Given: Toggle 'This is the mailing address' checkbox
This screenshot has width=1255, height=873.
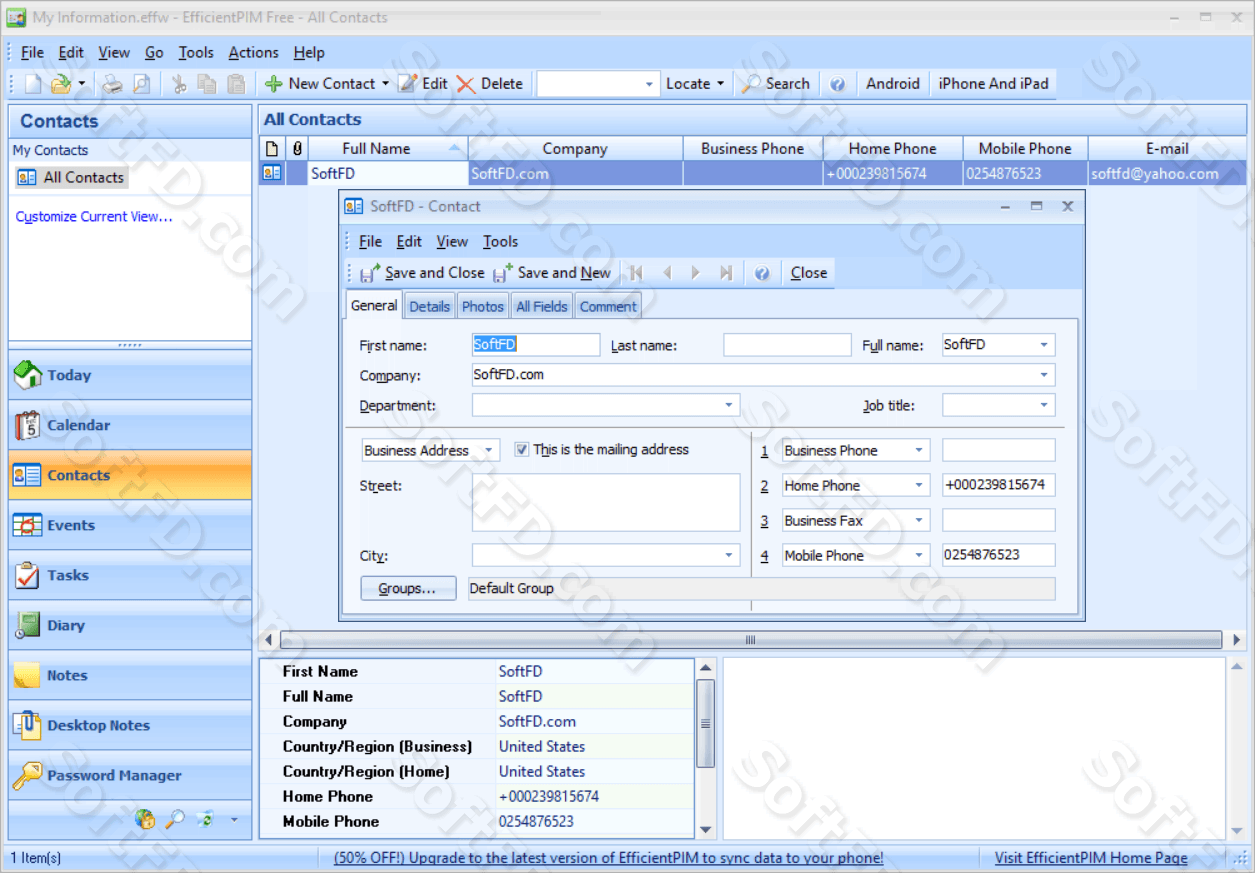Looking at the screenshot, I should click(x=521, y=450).
